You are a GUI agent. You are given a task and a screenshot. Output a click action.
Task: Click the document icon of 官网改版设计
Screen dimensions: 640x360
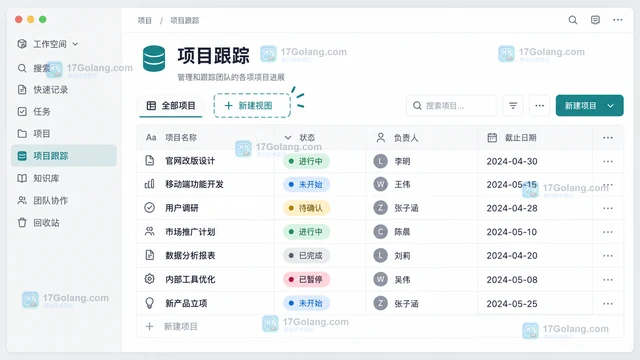click(150, 161)
